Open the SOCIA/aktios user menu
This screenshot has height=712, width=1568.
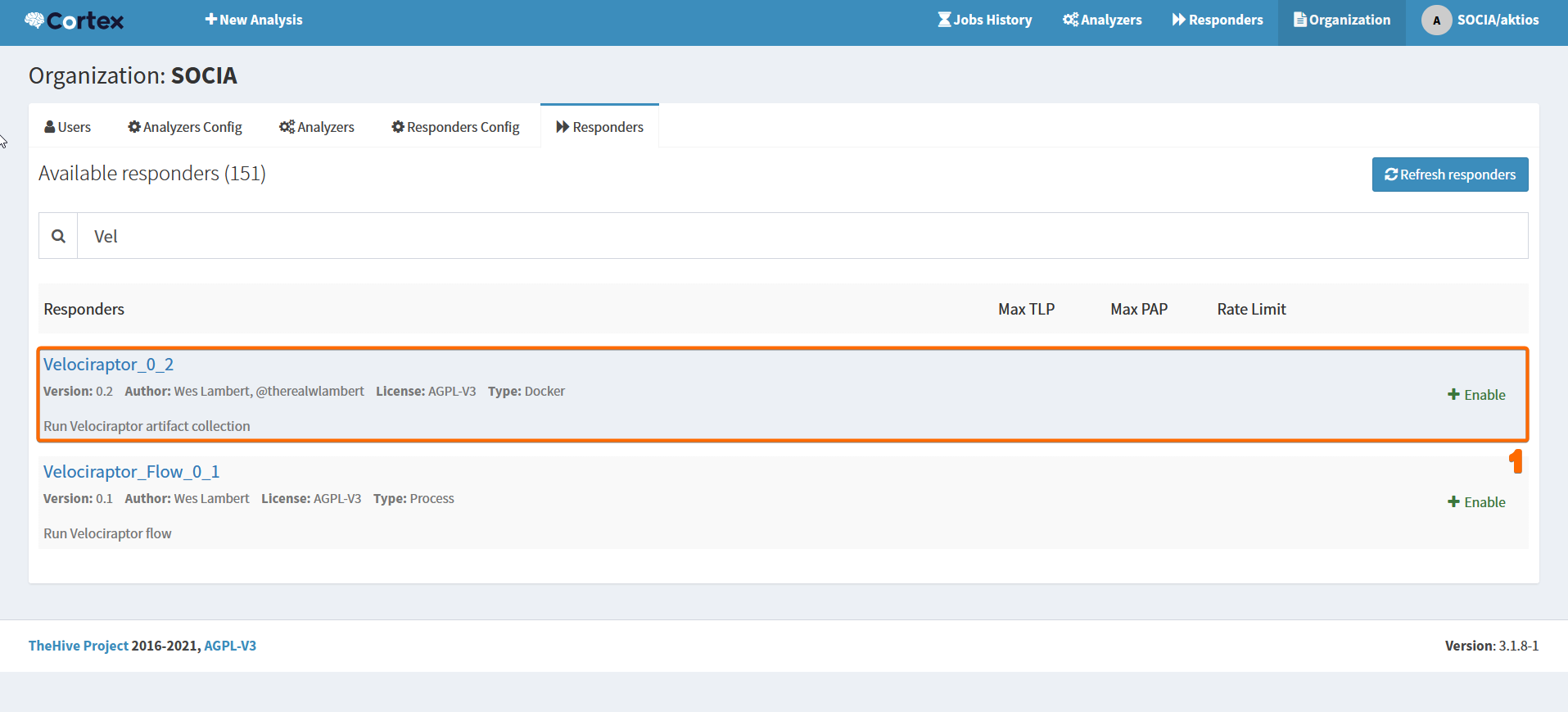point(1480,20)
